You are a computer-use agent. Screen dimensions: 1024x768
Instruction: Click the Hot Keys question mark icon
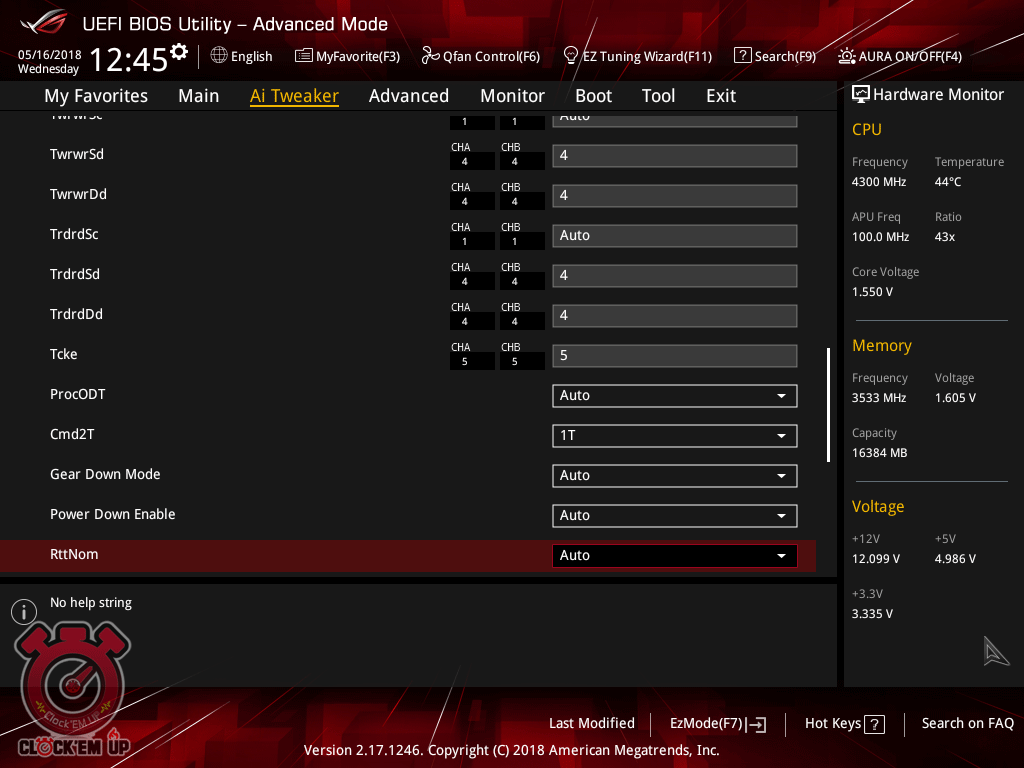(874, 724)
